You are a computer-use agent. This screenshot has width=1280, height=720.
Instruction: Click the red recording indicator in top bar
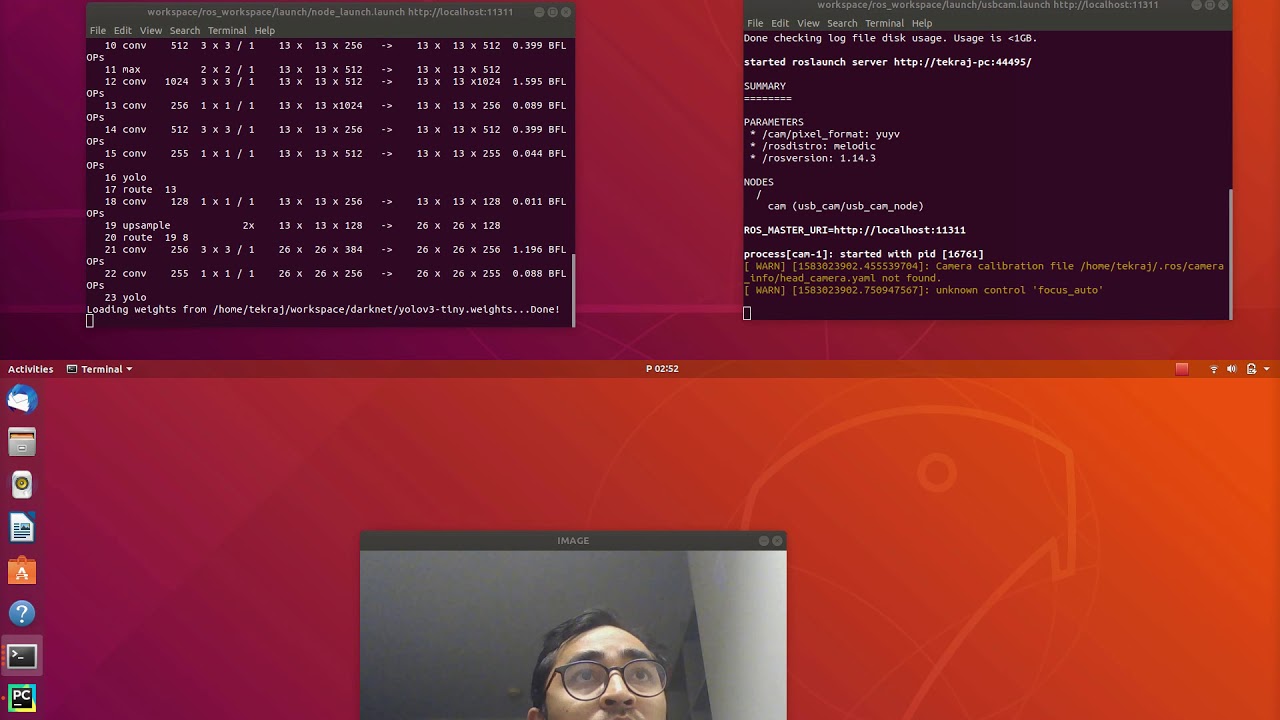click(1182, 369)
